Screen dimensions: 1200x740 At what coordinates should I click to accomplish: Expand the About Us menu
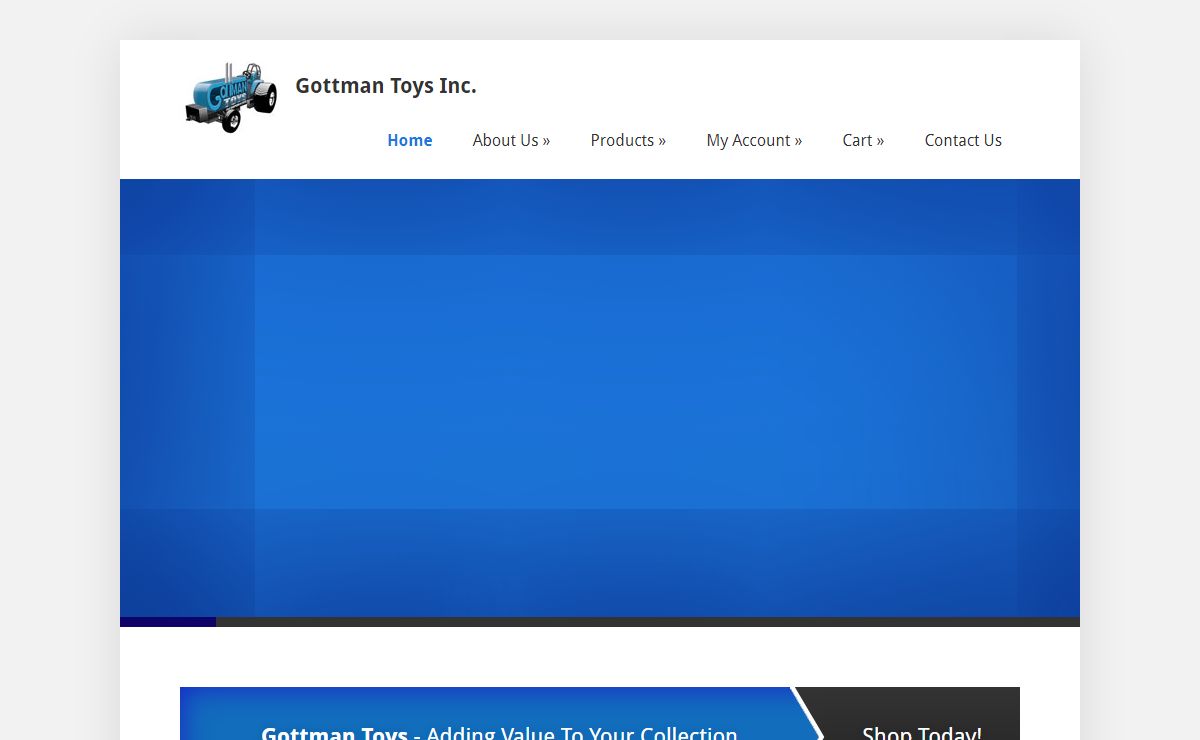tap(511, 140)
